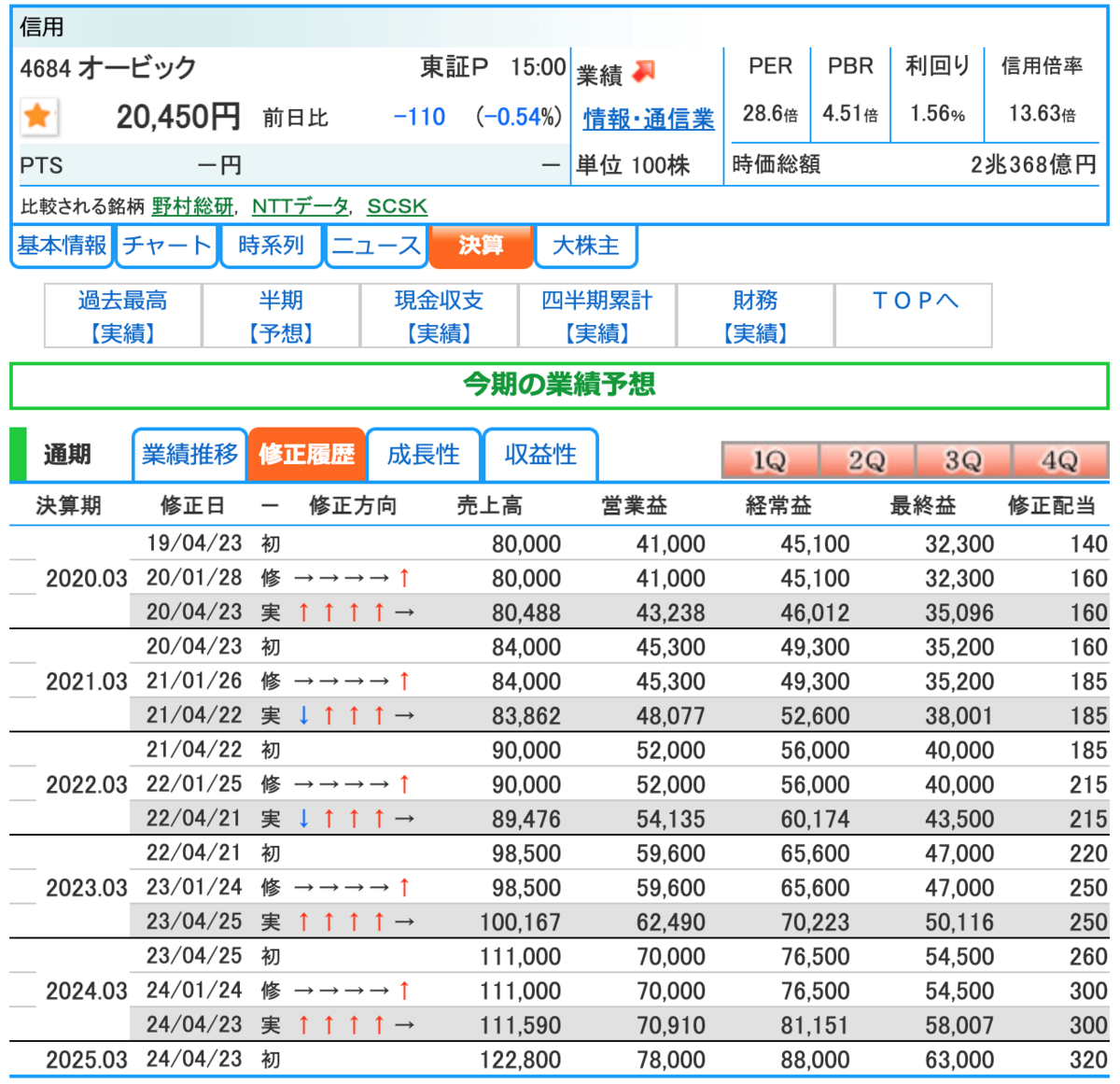This screenshot has height=1084, width=1120.
Task: Switch to the 基本情報 tab
Action: click(62, 246)
